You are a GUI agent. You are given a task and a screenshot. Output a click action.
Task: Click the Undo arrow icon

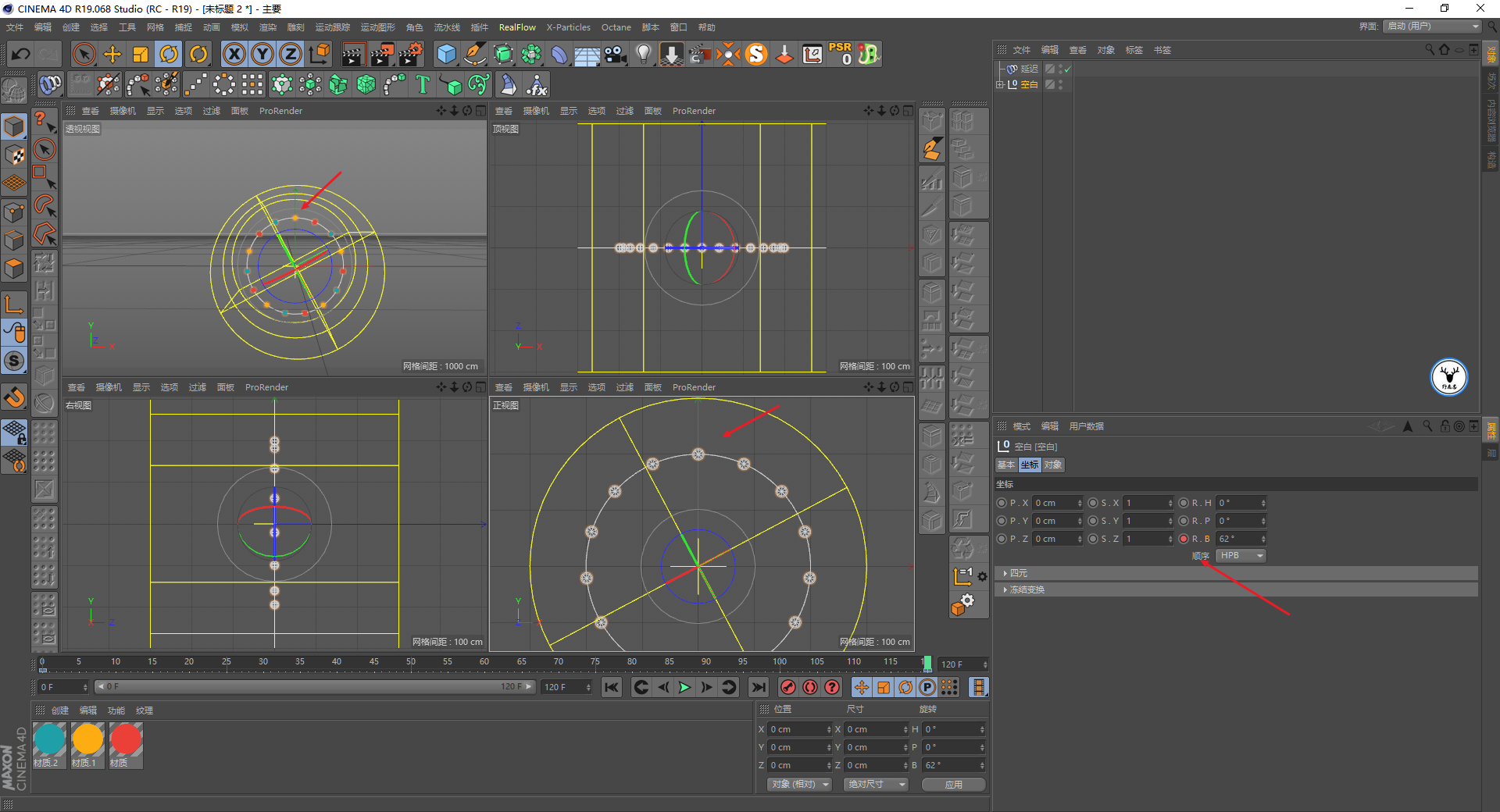pos(20,54)
